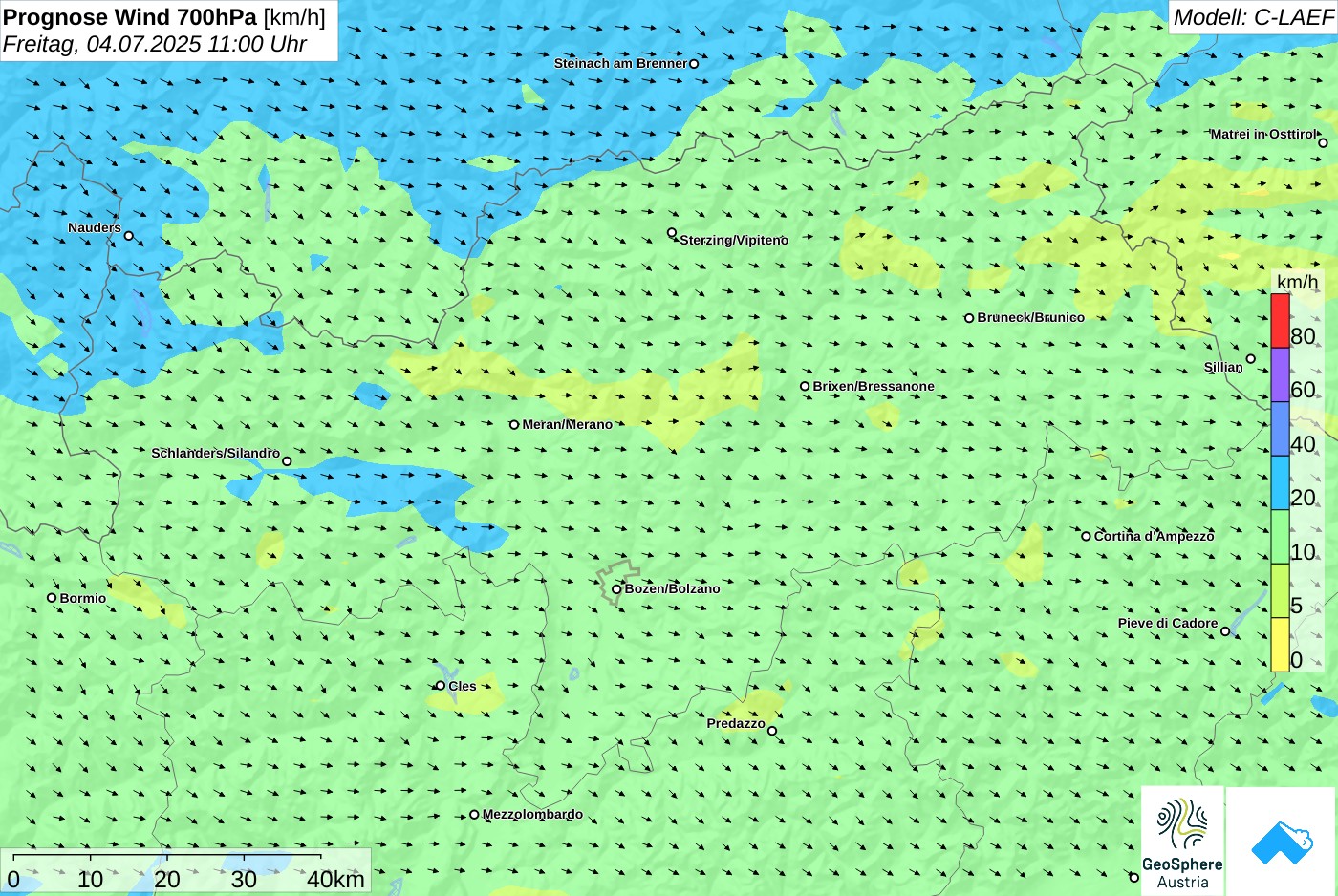Select the Nauders map marker
This screenshot has width=1338, height=896.
click(x=129, y=236)
